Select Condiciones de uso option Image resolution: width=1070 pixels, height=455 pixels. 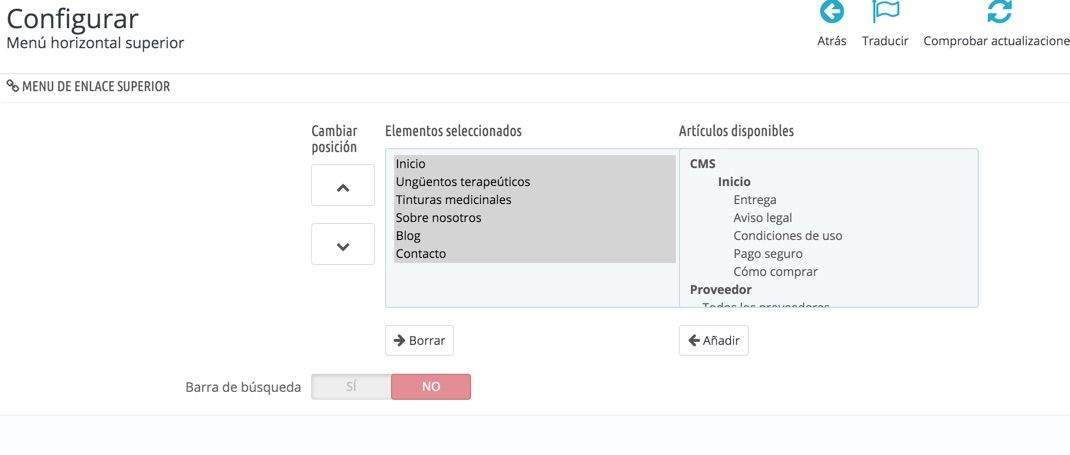[787, 235]
